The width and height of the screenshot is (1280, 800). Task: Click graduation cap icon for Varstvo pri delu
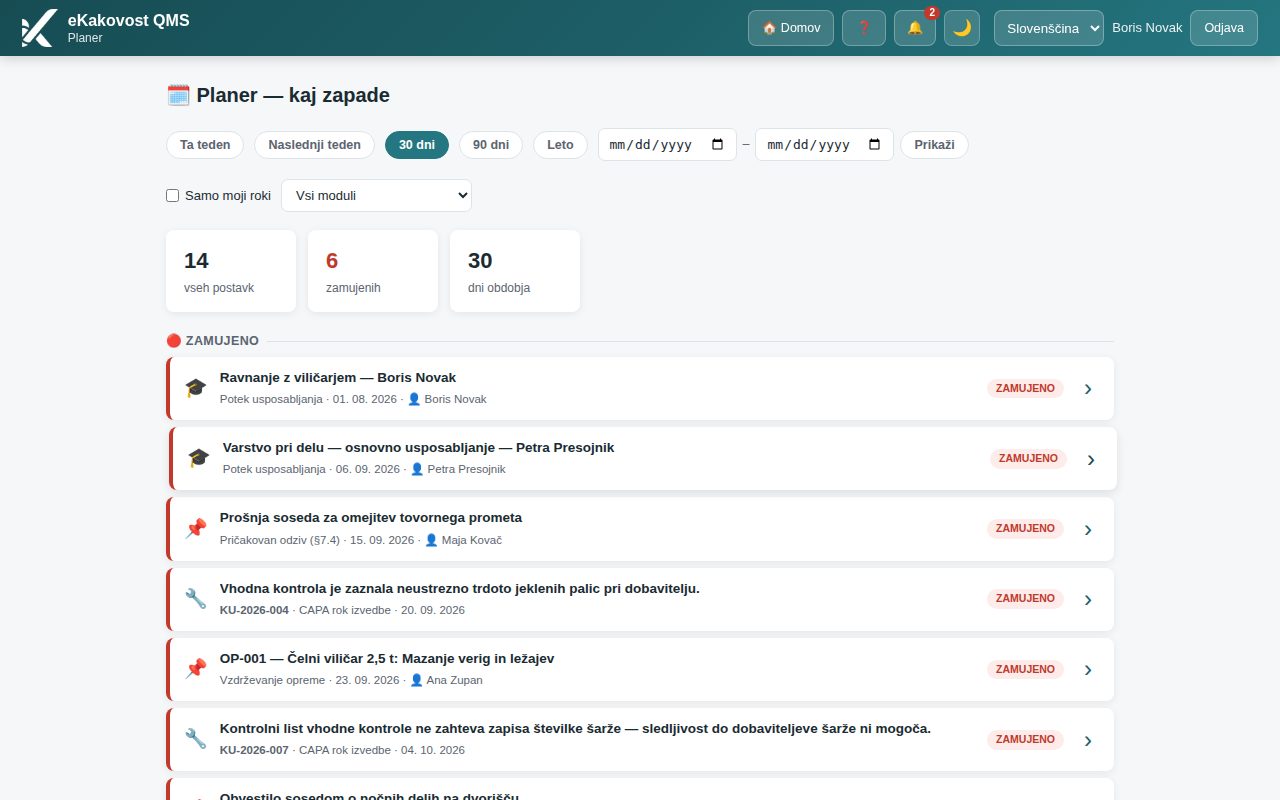tap(199, 458)
